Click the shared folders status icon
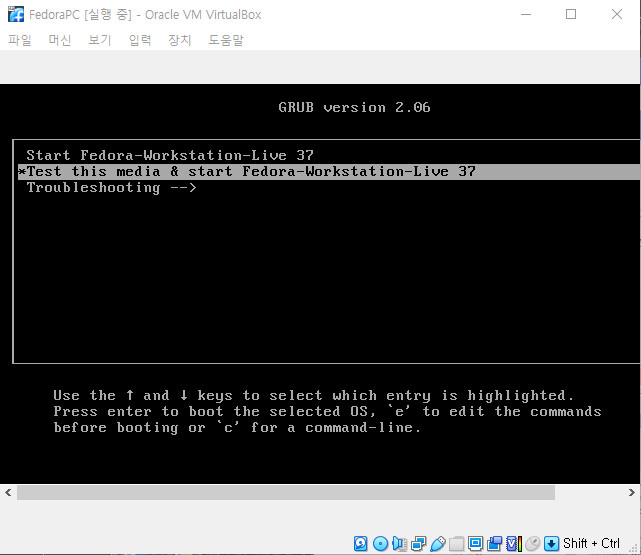This screenshot has height=555, width=641. pyautogui.click(x=456, y=544)
